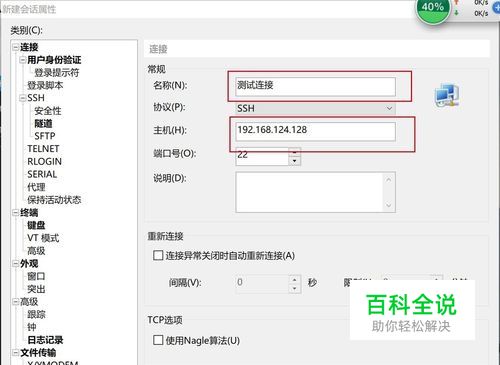Increase the 端口号 port number
The width and height of the screenshot is (500, 365).
(x=295, y=152)
